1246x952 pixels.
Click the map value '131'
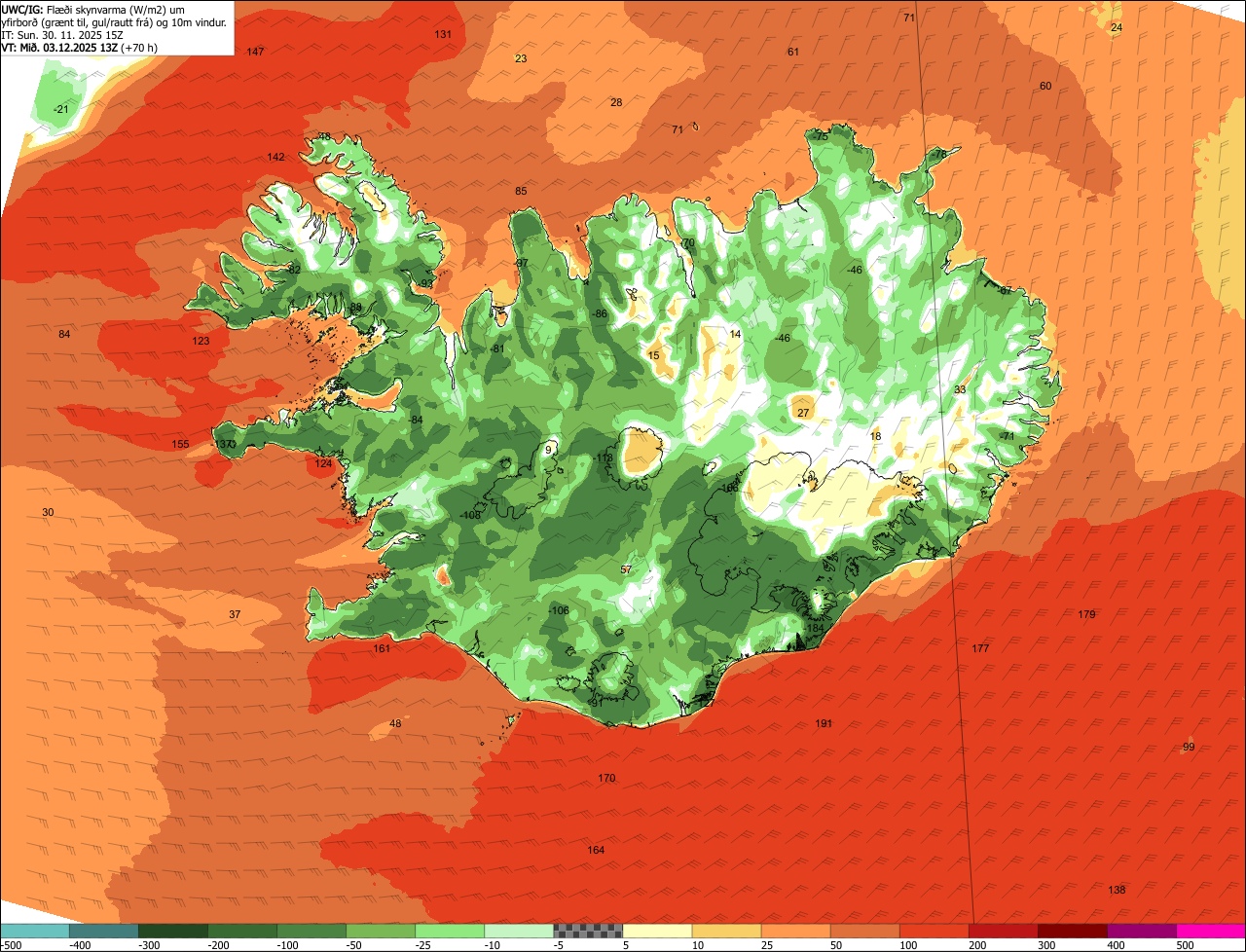(443, 34)
